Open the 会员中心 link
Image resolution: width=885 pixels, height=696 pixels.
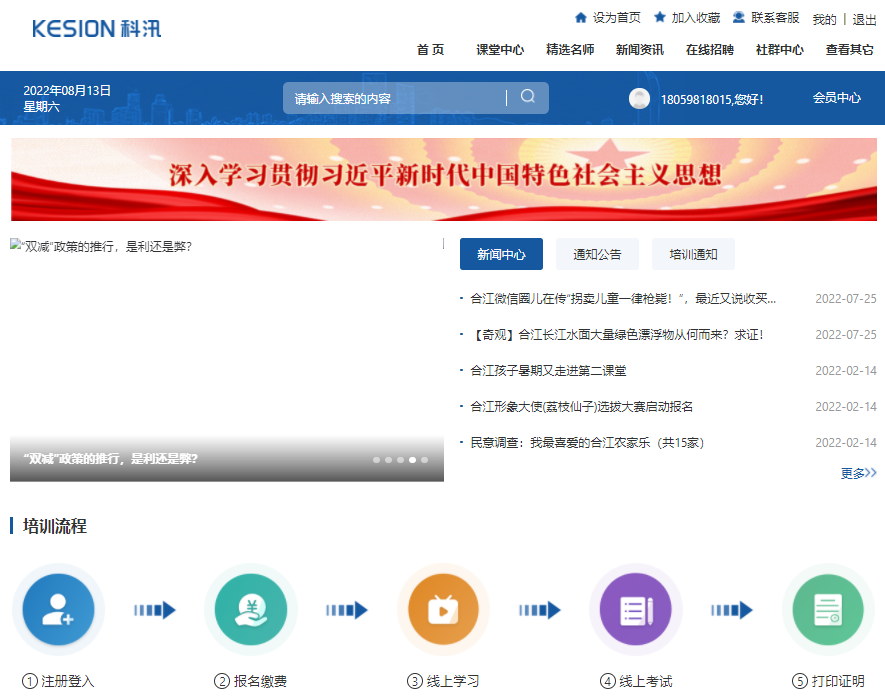coord(838,97)
